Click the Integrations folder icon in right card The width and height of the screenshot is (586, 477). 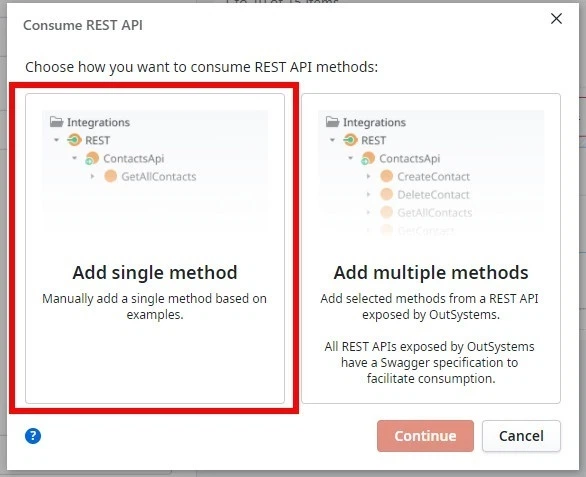click(x=332, y=122)
